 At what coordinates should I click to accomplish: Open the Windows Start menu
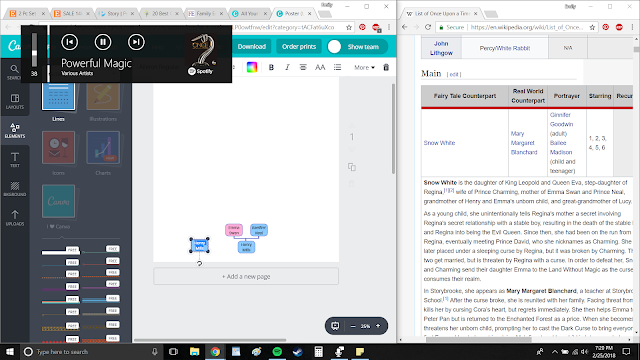click(x=10, y=351)
